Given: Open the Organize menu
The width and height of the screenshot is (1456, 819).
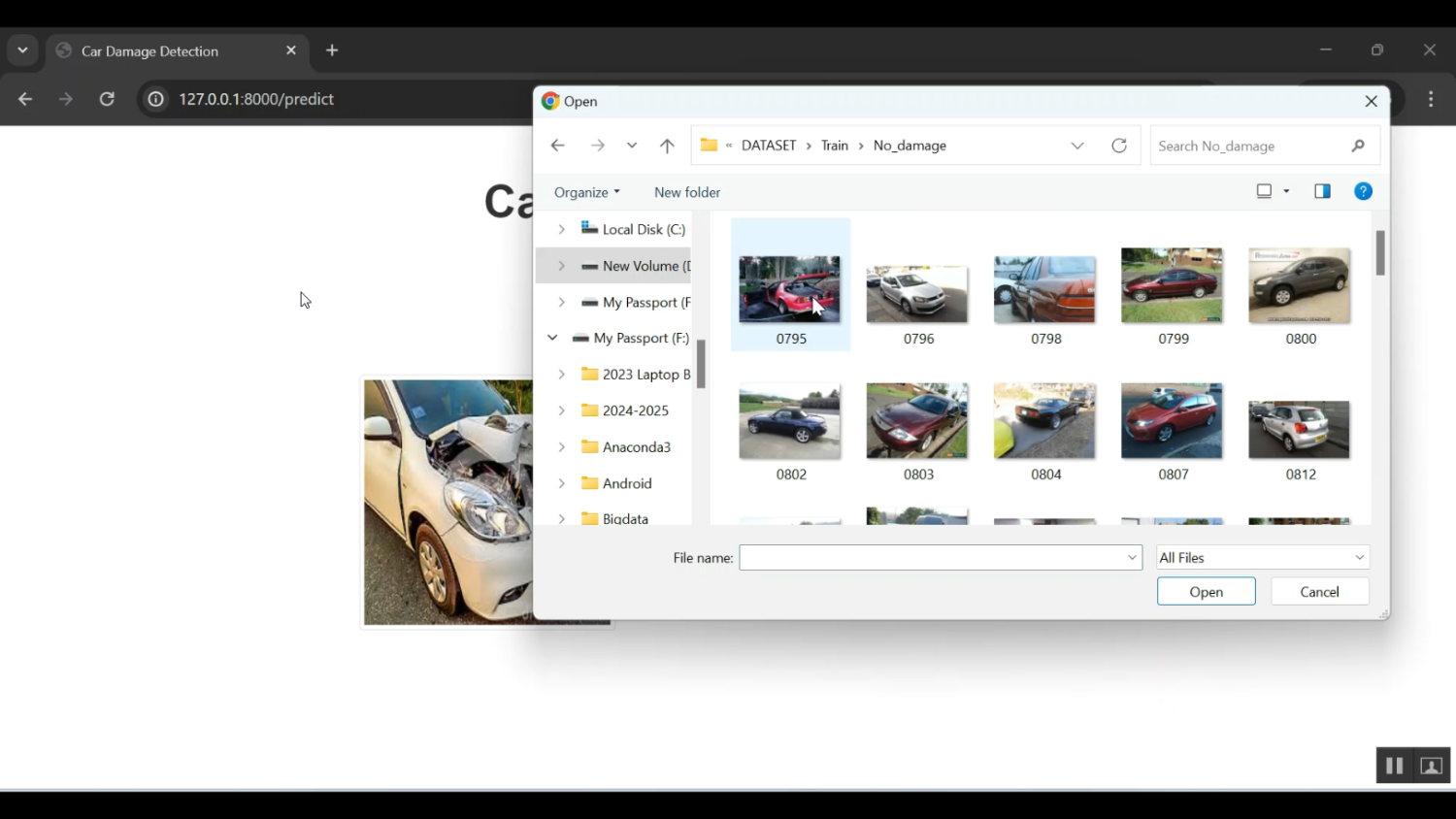Looking at the screenshot, I should tap(586, 192).
